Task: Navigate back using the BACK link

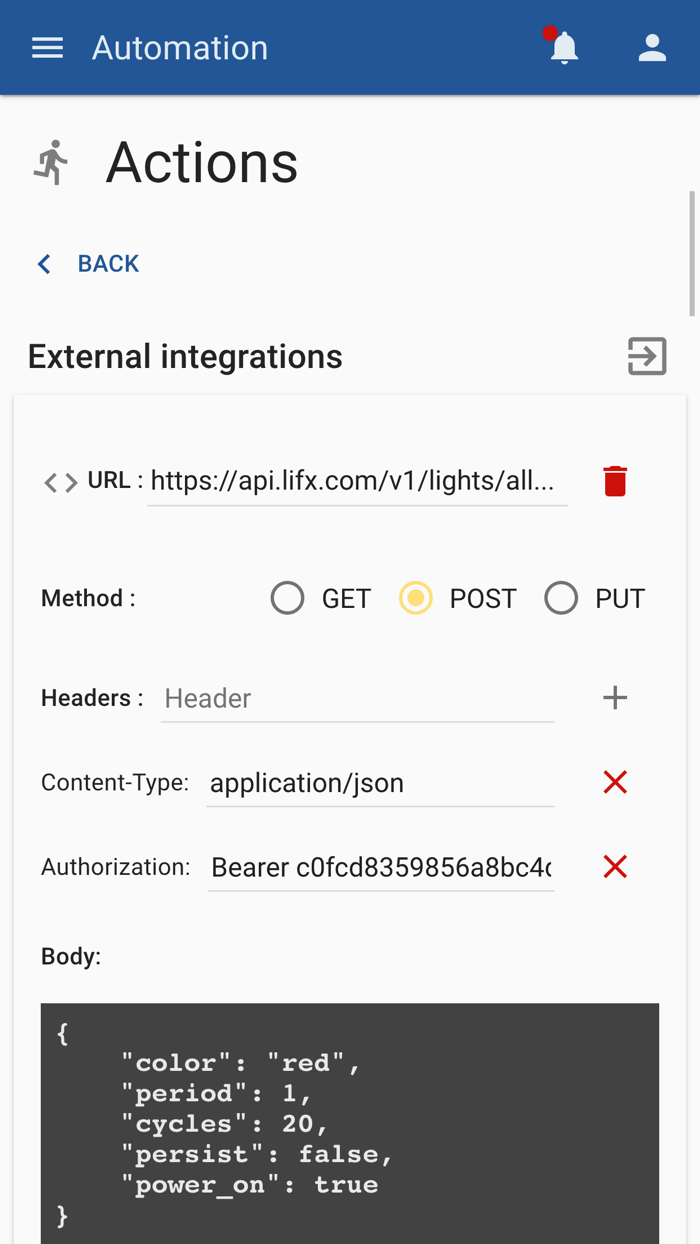Action: (x=108, y=263)
